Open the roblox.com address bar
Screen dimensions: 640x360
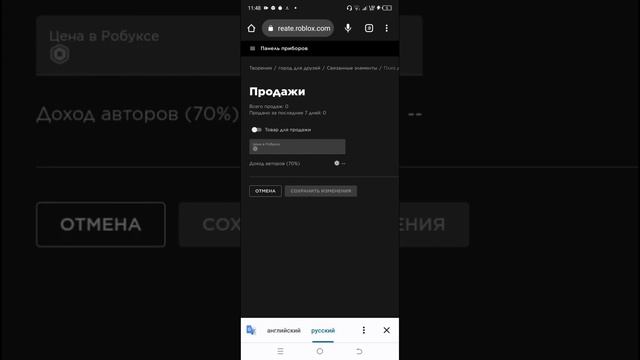tap(298, 28)
